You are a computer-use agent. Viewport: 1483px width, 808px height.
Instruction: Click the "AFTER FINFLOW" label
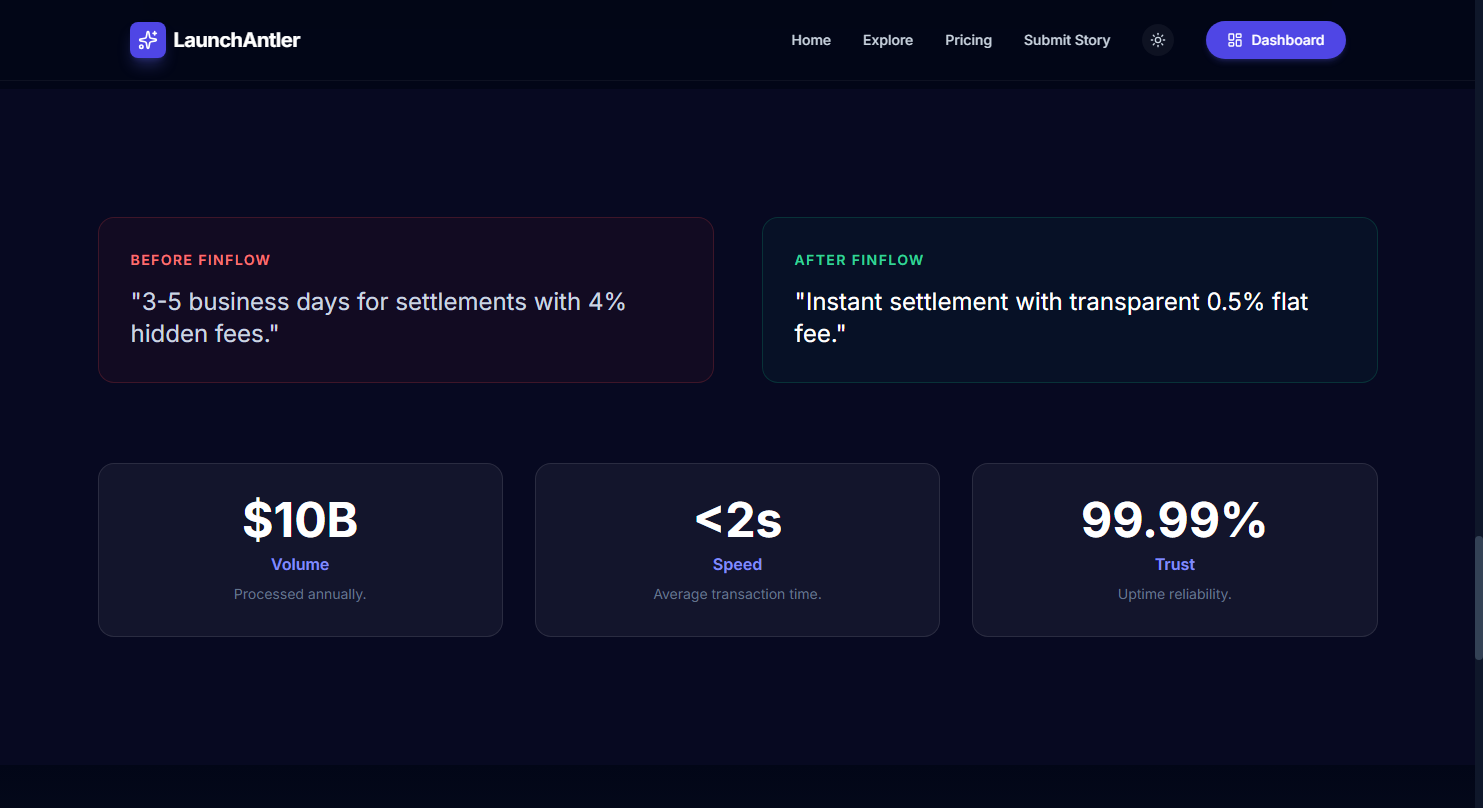(859, 260)
